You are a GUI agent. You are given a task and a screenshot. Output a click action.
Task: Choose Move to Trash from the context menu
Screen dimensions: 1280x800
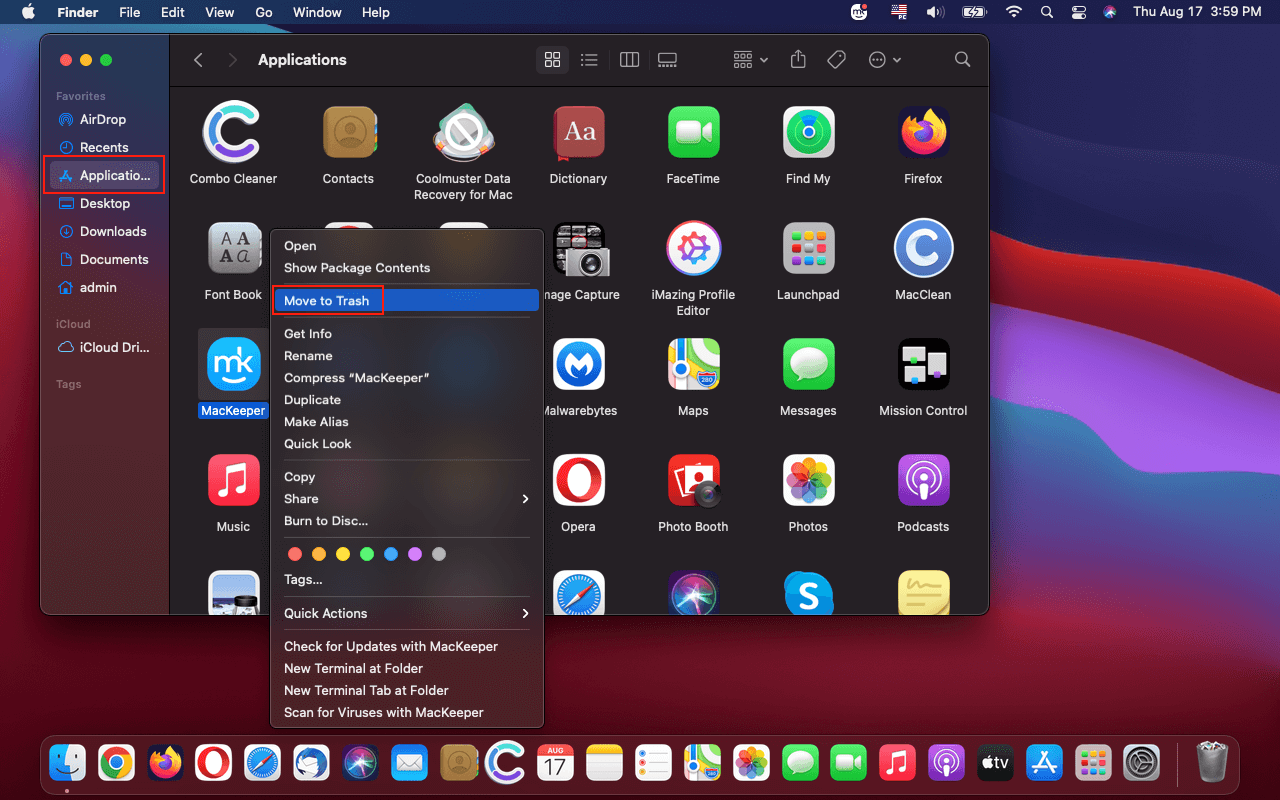coord(327,300)
